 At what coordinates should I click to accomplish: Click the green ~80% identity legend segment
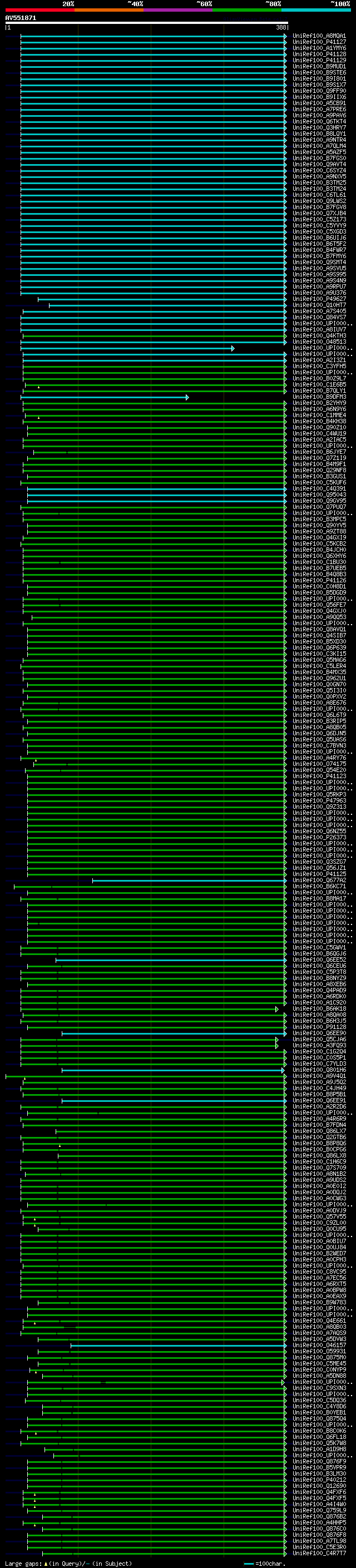coord(247,10)
